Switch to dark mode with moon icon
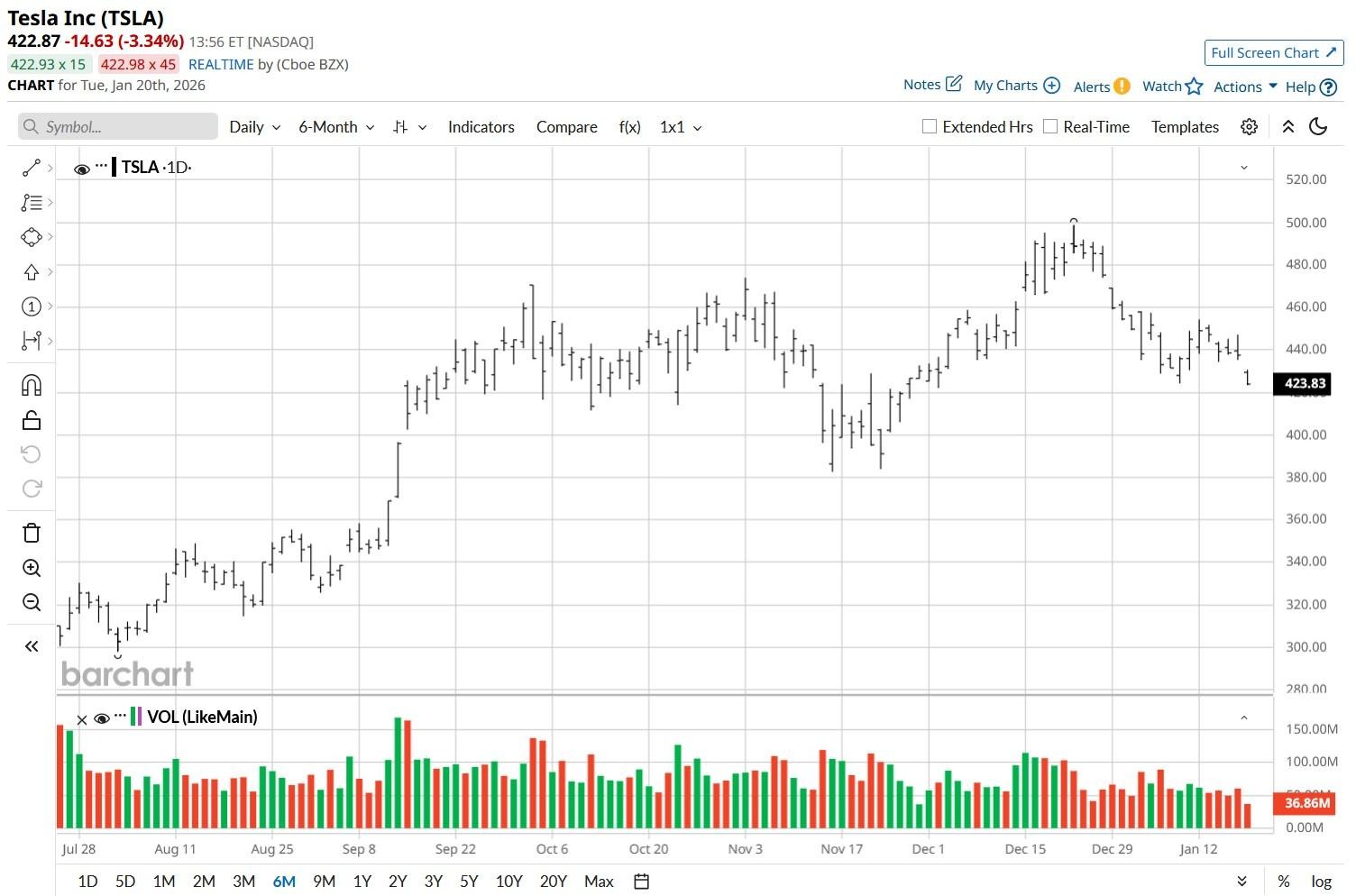The image size is (1356, 896). (x=1319, y=127)
